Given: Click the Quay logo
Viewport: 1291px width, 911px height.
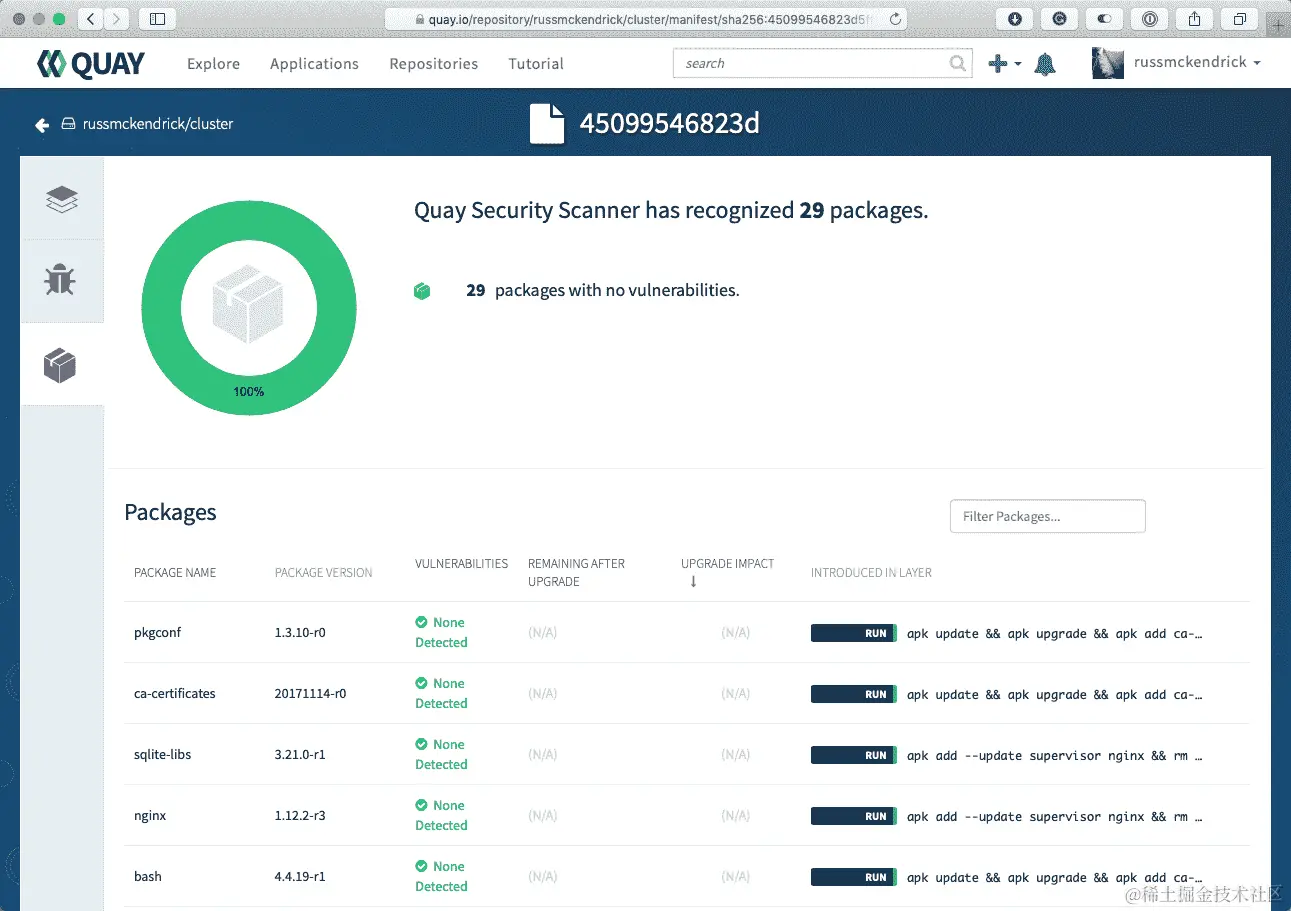Looking at the screenshot, I should (x=91, y=64).
